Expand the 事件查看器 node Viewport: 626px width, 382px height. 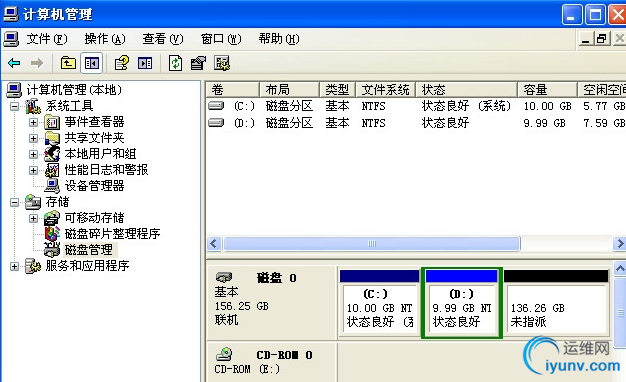coord(34,122)
